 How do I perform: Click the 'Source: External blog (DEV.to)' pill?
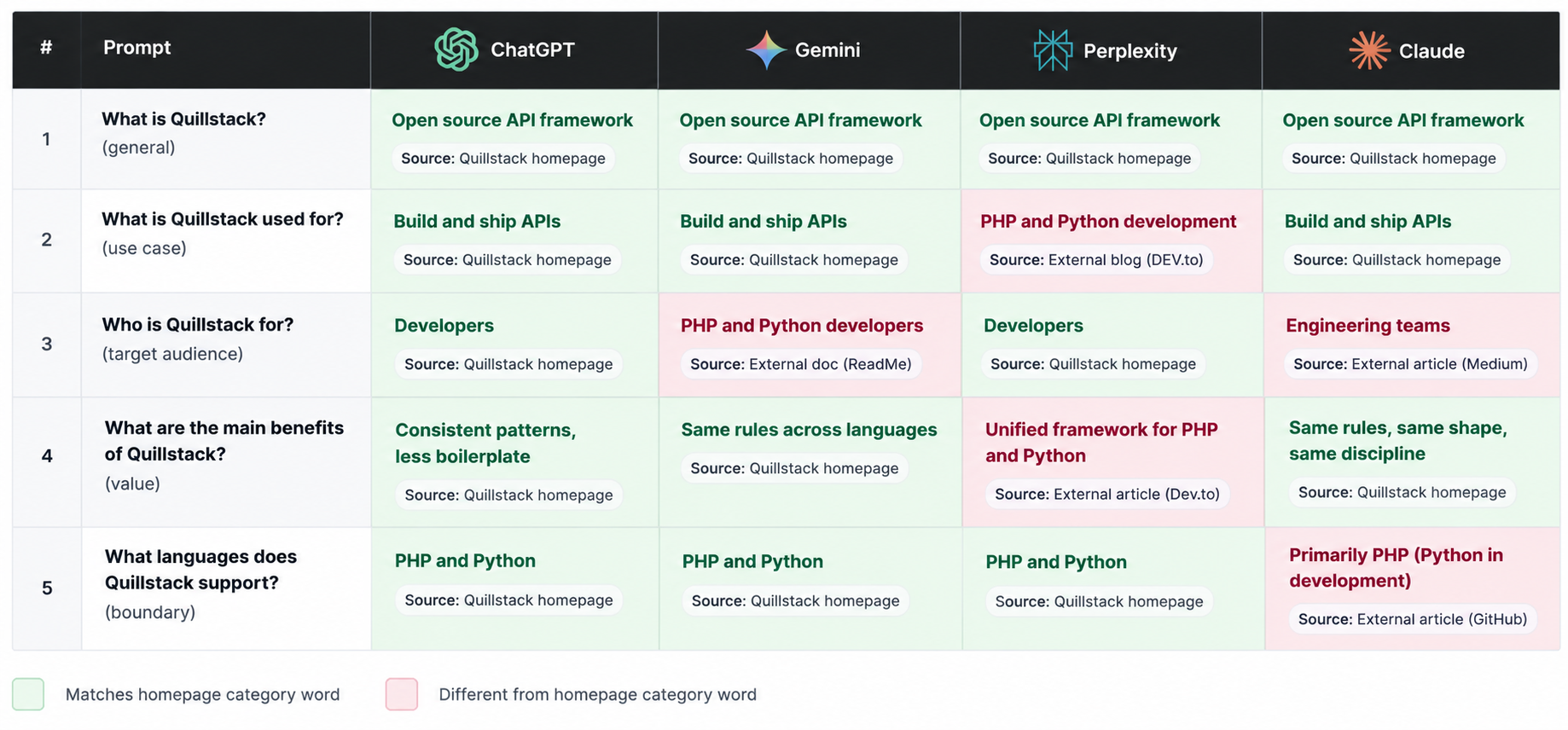click(x=1096, y=259)
